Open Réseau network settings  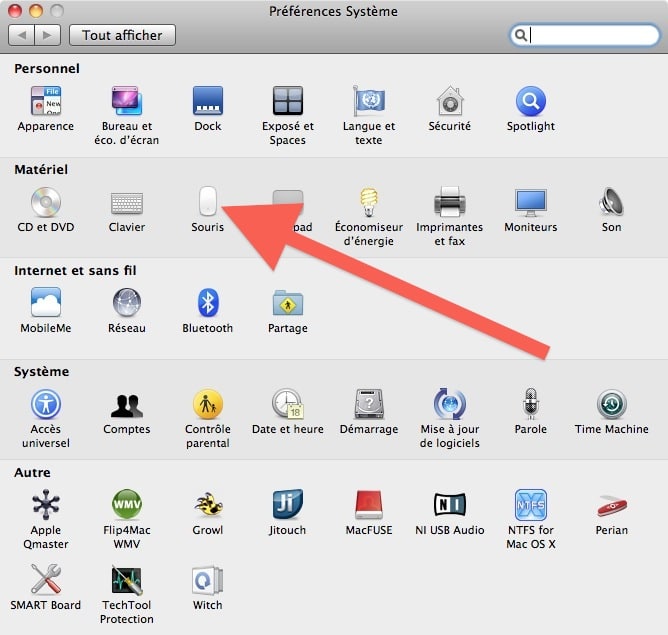[x=126, y=303]
